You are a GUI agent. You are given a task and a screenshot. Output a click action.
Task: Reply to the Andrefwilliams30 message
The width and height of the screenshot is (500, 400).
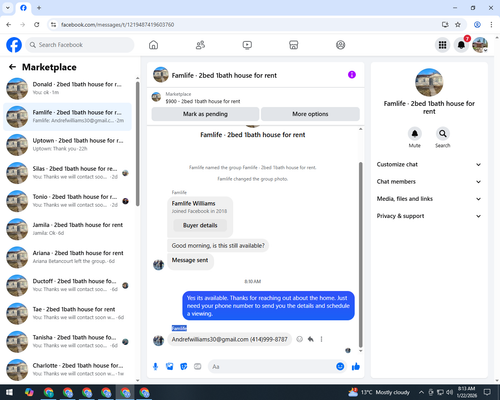click(x=311, y=339)
